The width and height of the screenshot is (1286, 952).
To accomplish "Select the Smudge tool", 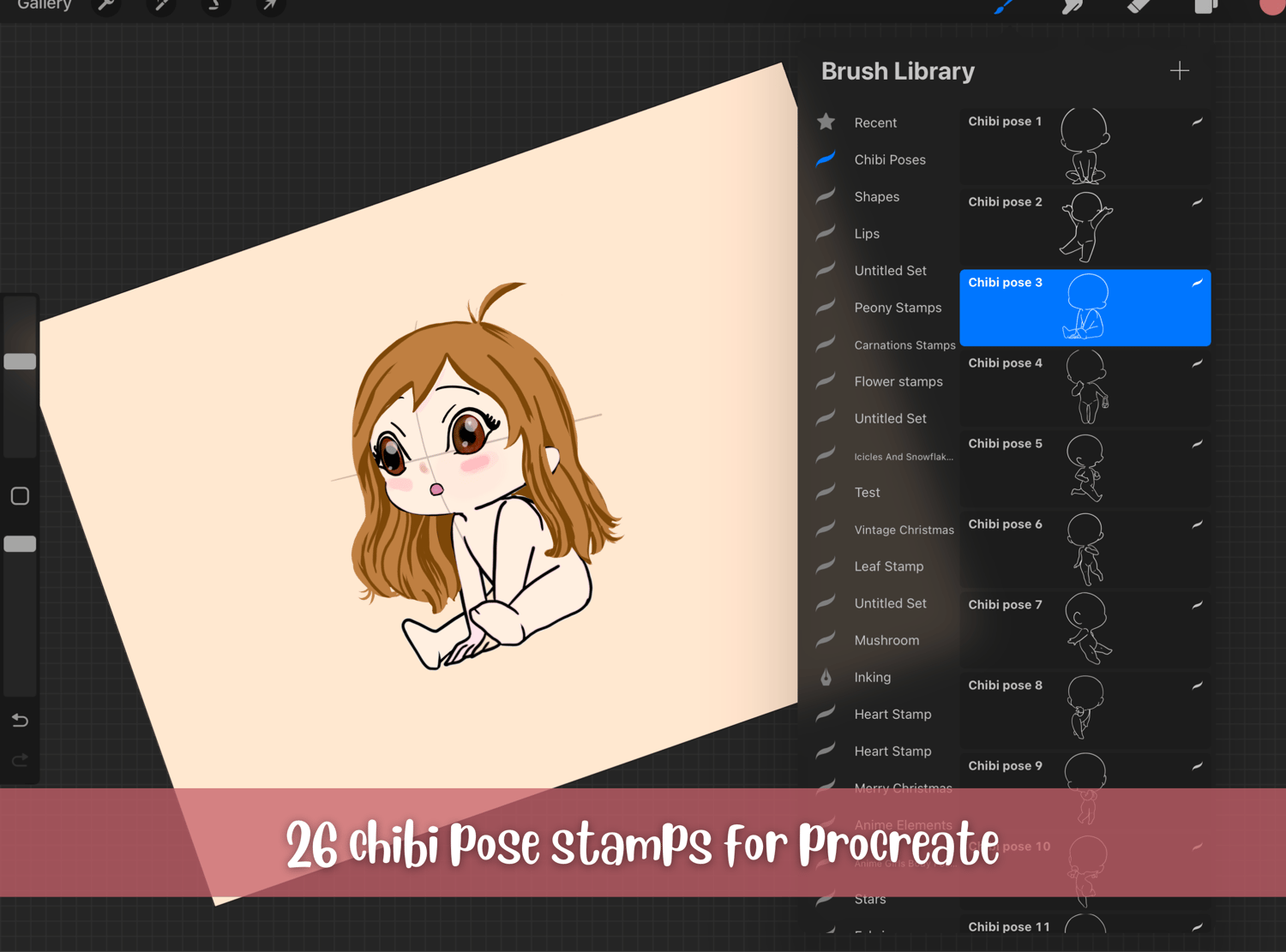I will (x=1072, y=6).
